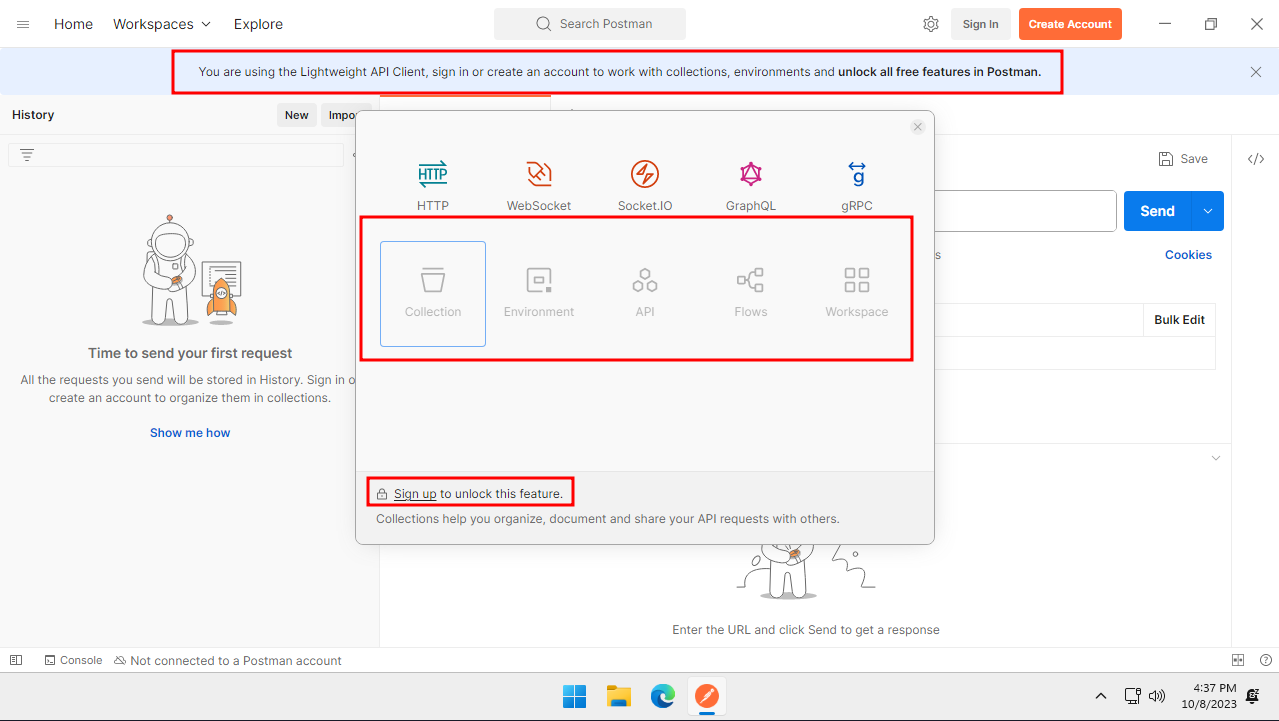This screenshot has width=1279, height=721.
Task: Open the code snippet panel icon
Action: coord(1256,159)
